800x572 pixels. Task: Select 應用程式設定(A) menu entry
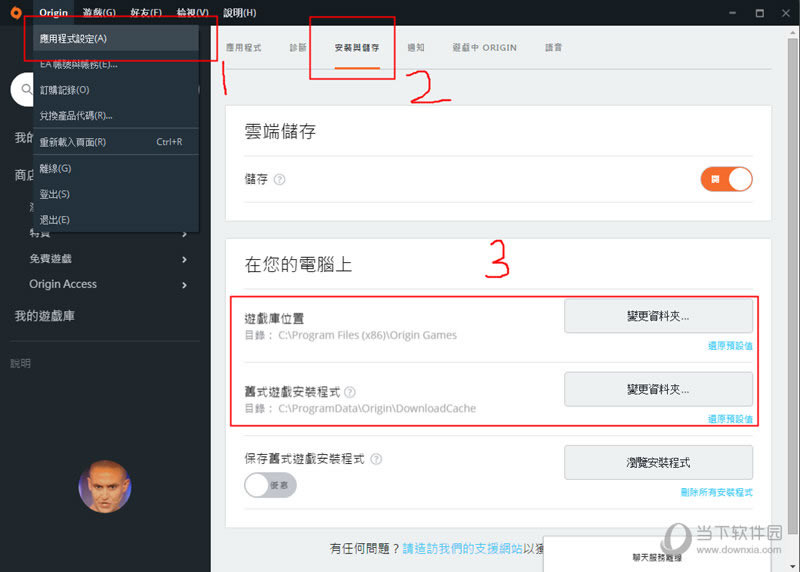click(x=116, y=38)
